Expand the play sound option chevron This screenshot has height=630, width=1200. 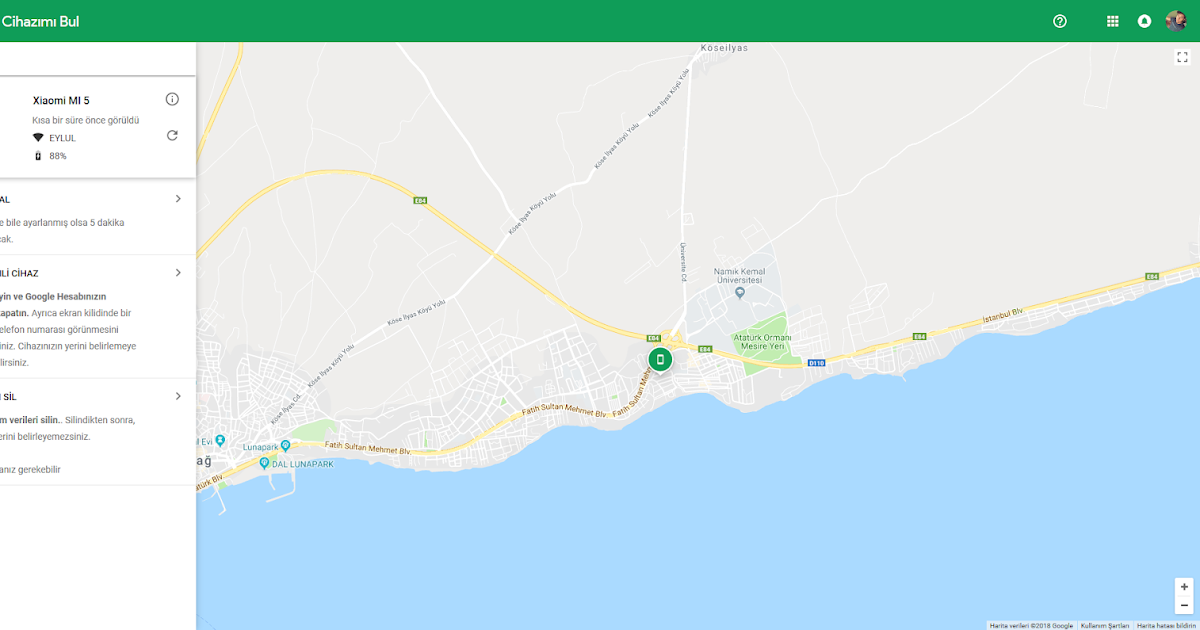tap(178, 198)
